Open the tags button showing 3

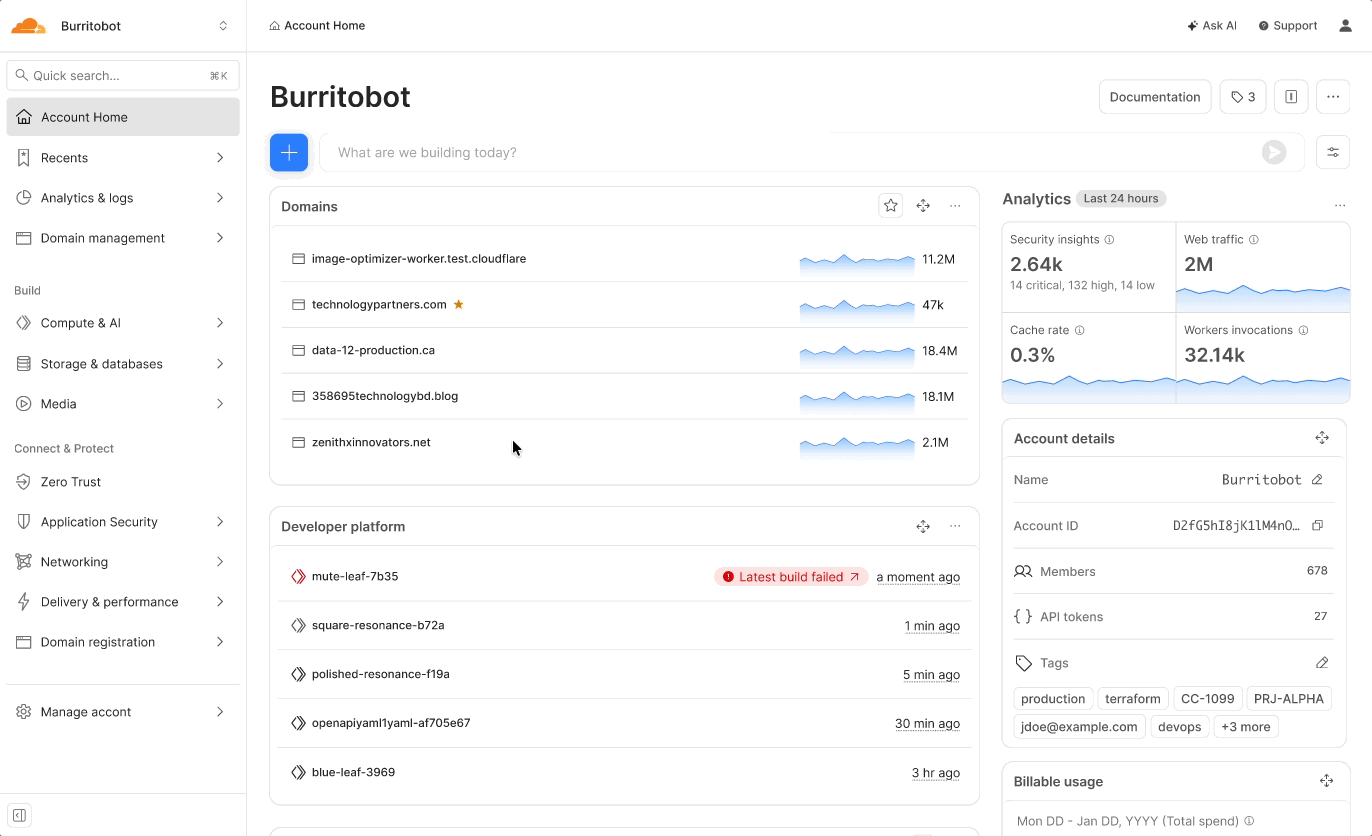(x=1243, y=97)
